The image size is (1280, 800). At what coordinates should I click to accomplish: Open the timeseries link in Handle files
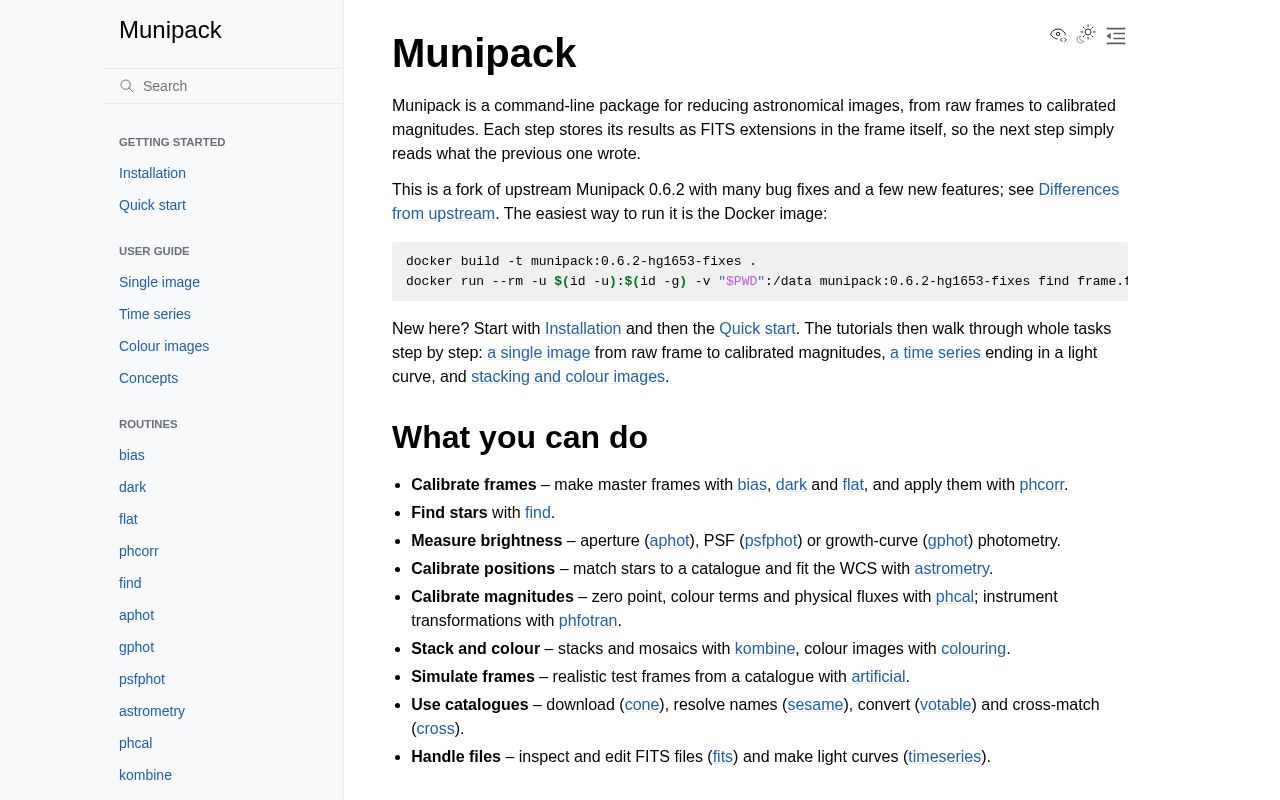click(945, 757)
